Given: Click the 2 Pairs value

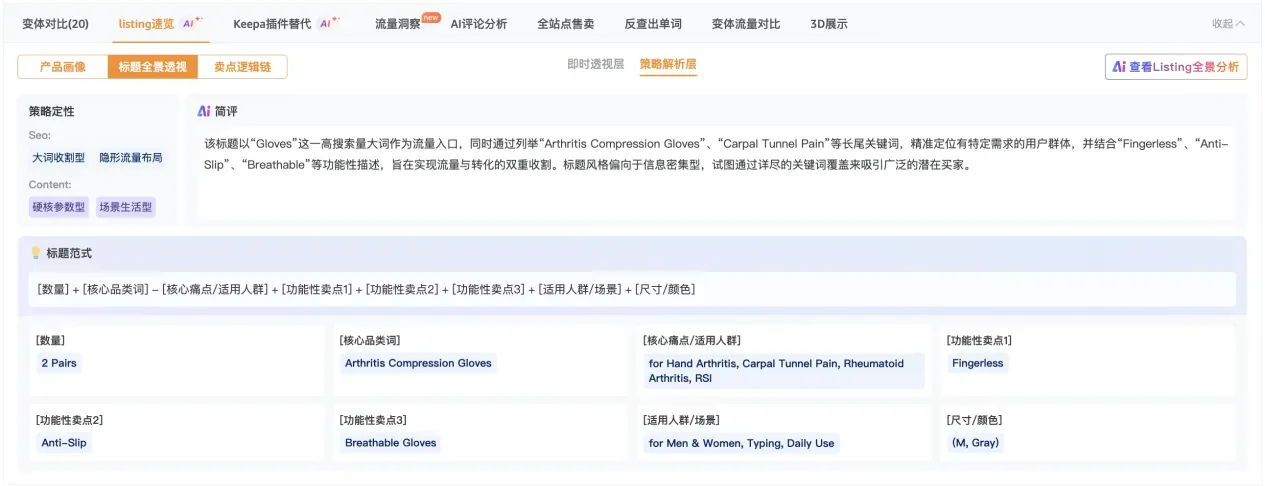Looking at the screenshot, I should (59, 363).
